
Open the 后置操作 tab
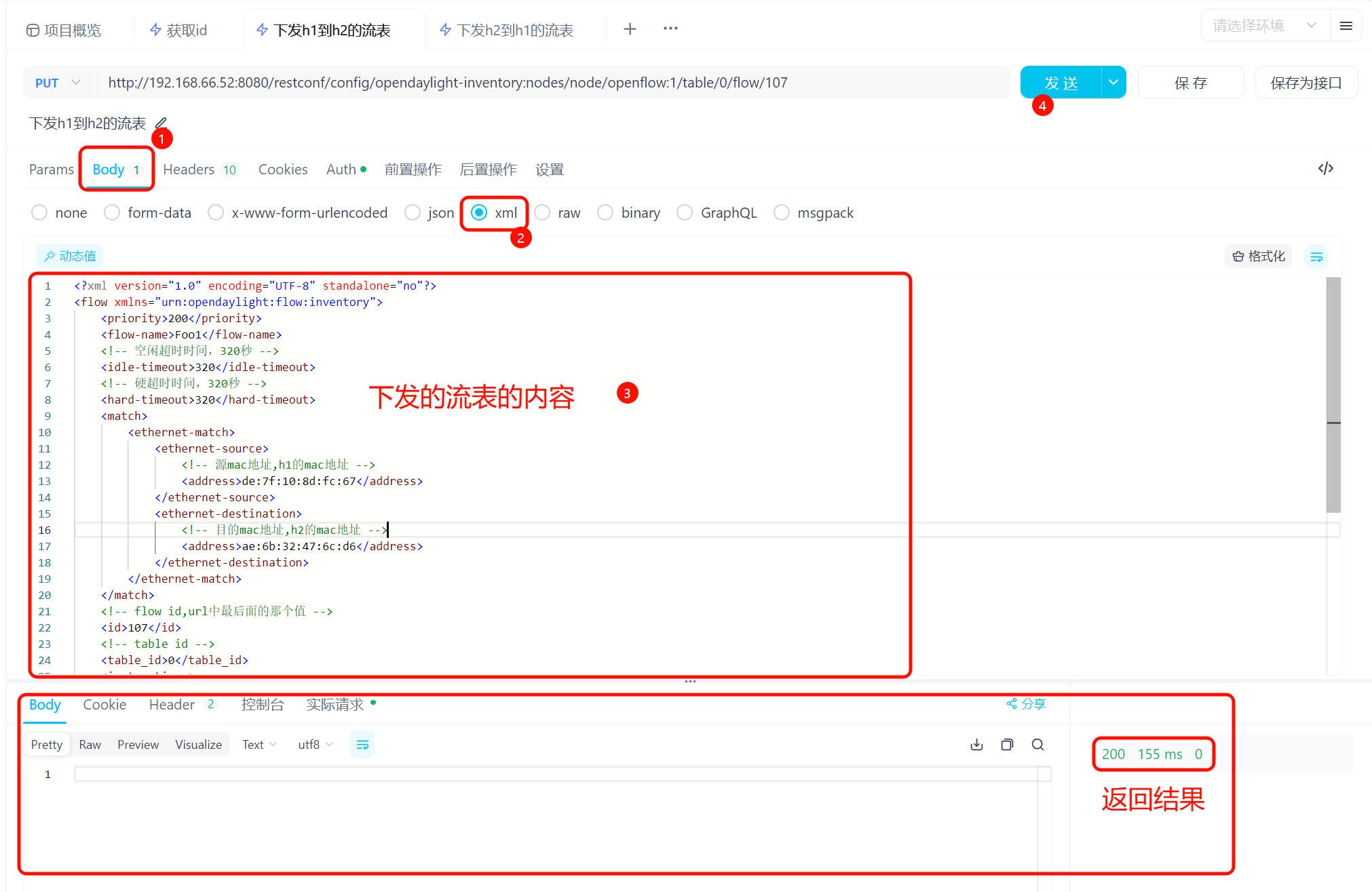pyautogui.click(x=488, y=170)
